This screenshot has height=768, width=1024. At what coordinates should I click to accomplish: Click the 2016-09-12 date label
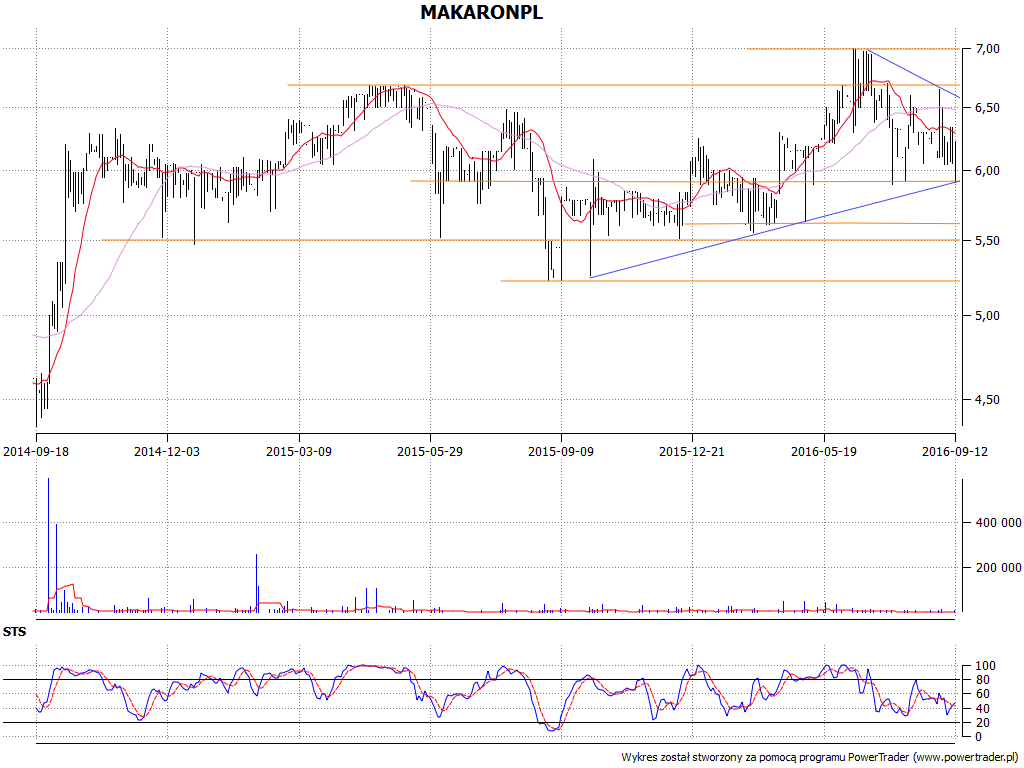[955, 451]
